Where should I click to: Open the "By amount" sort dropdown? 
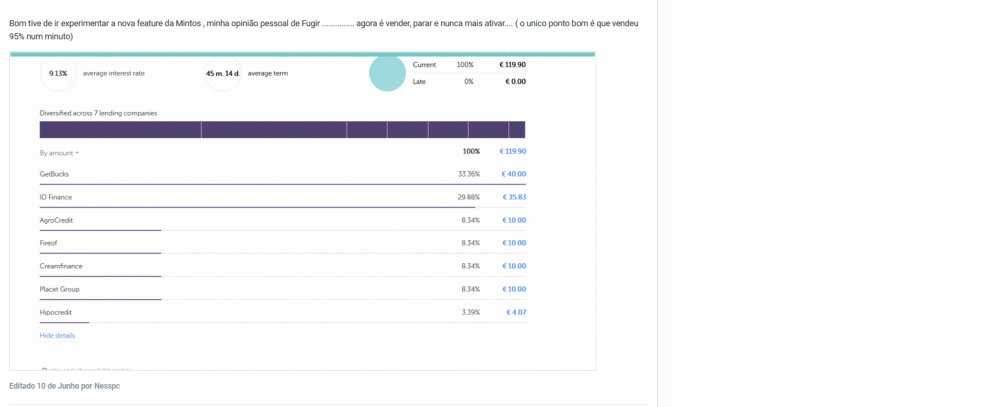(59, 153)
